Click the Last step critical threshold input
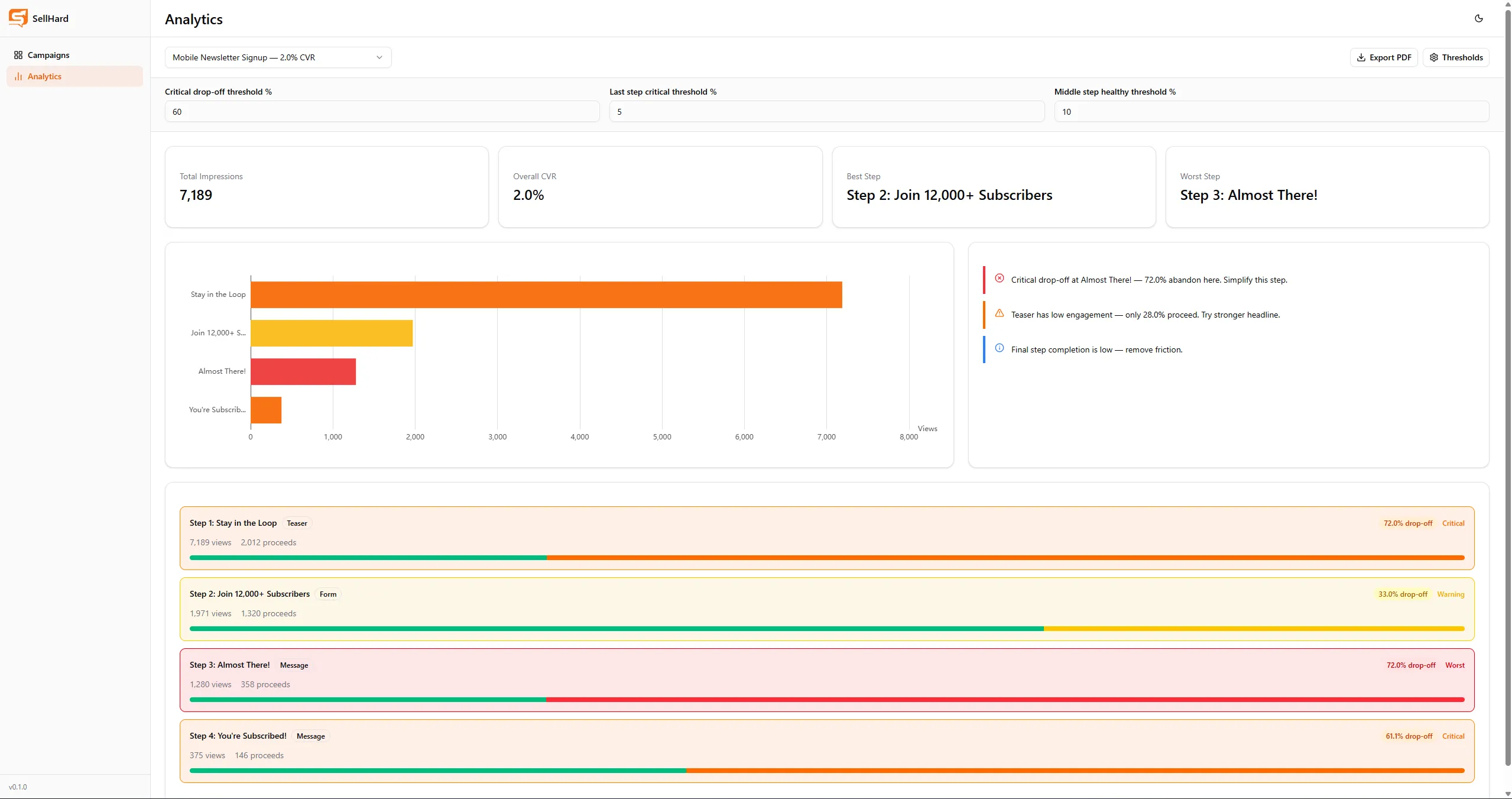This screenshot has width=1512, height=799. (x=826, y=112)
